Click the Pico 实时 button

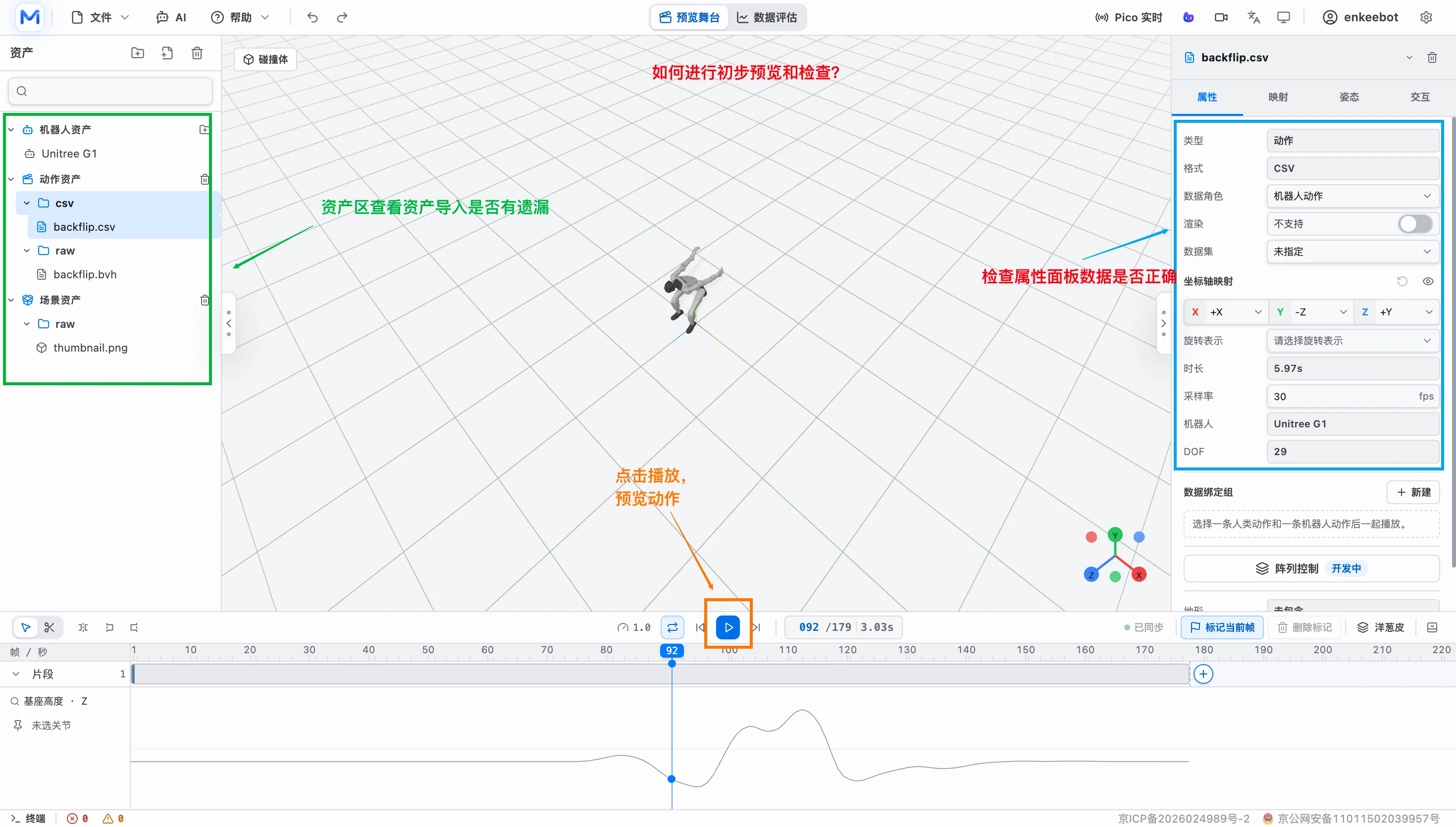1129,18
